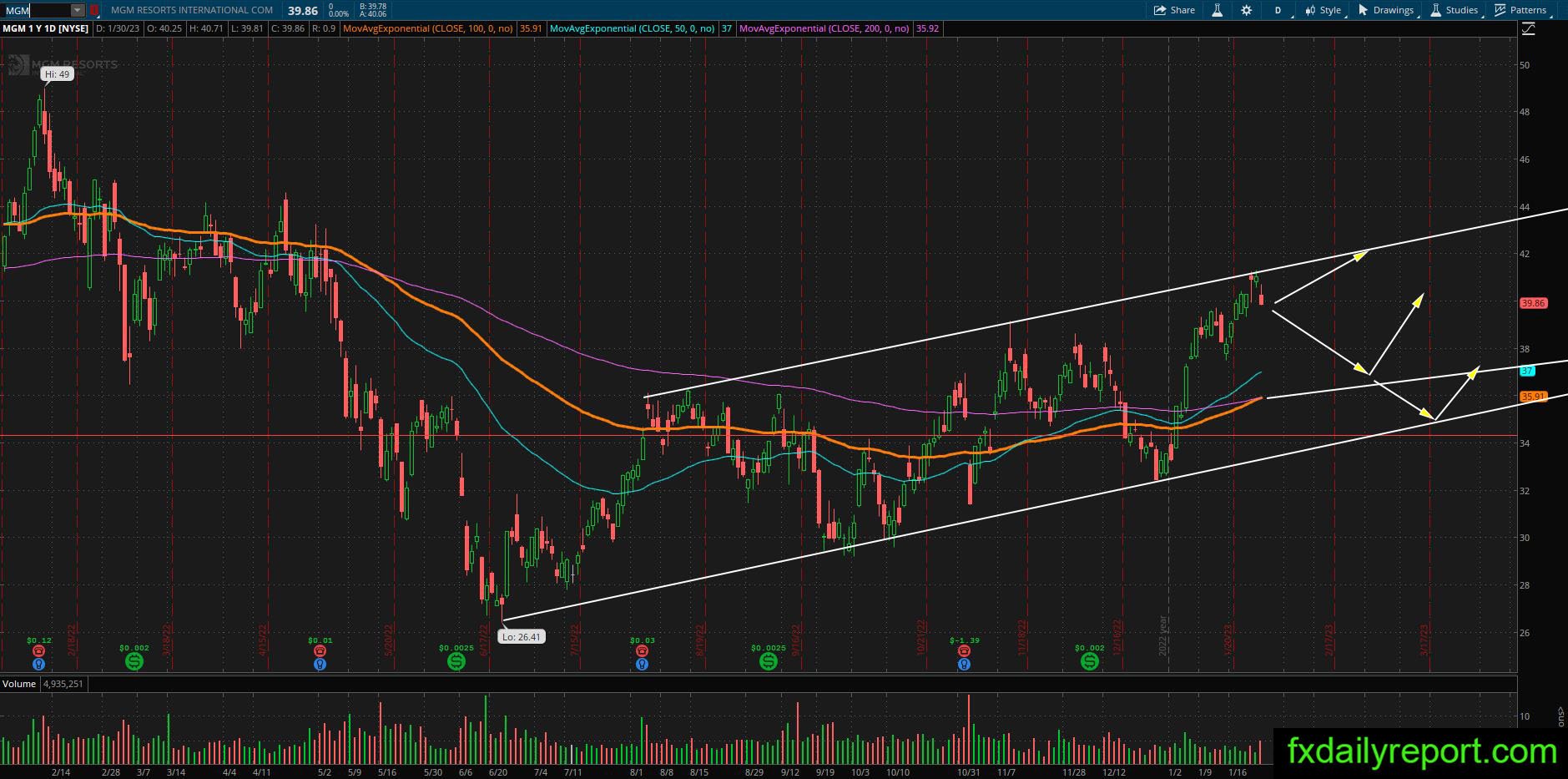
Task: Click the cyan MovAvgExponential 50 study label
Action: point(633,28)
